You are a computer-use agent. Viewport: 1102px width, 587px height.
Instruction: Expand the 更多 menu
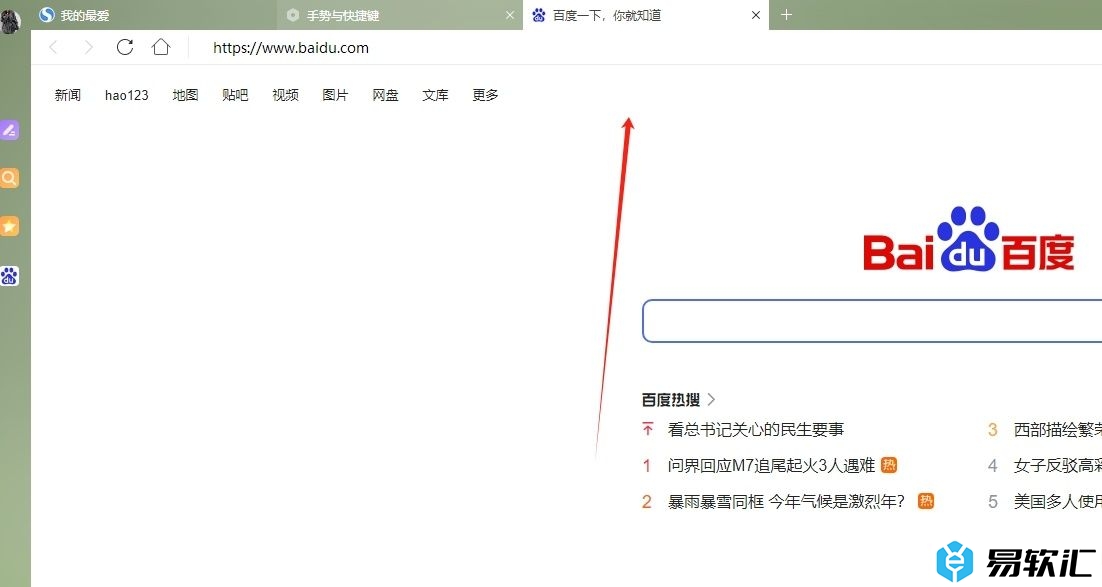tap(485, 95)
